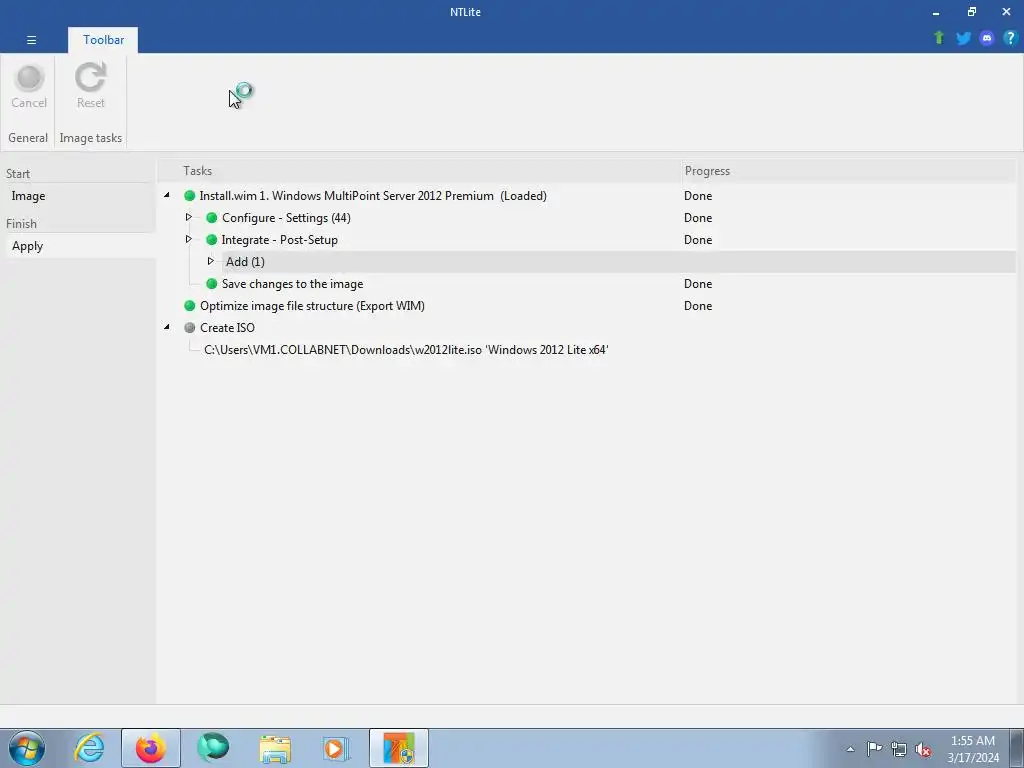1024x768 pixels.
Task: Click the Progress column header
Action: (848, 171)
